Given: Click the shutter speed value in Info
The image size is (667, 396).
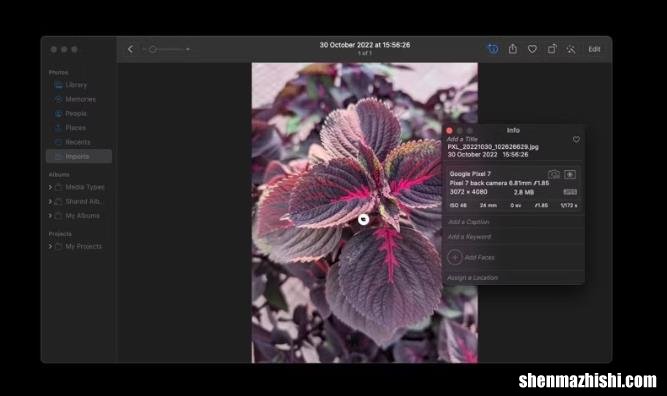Looking at the screenshot, I should (569, 205).
